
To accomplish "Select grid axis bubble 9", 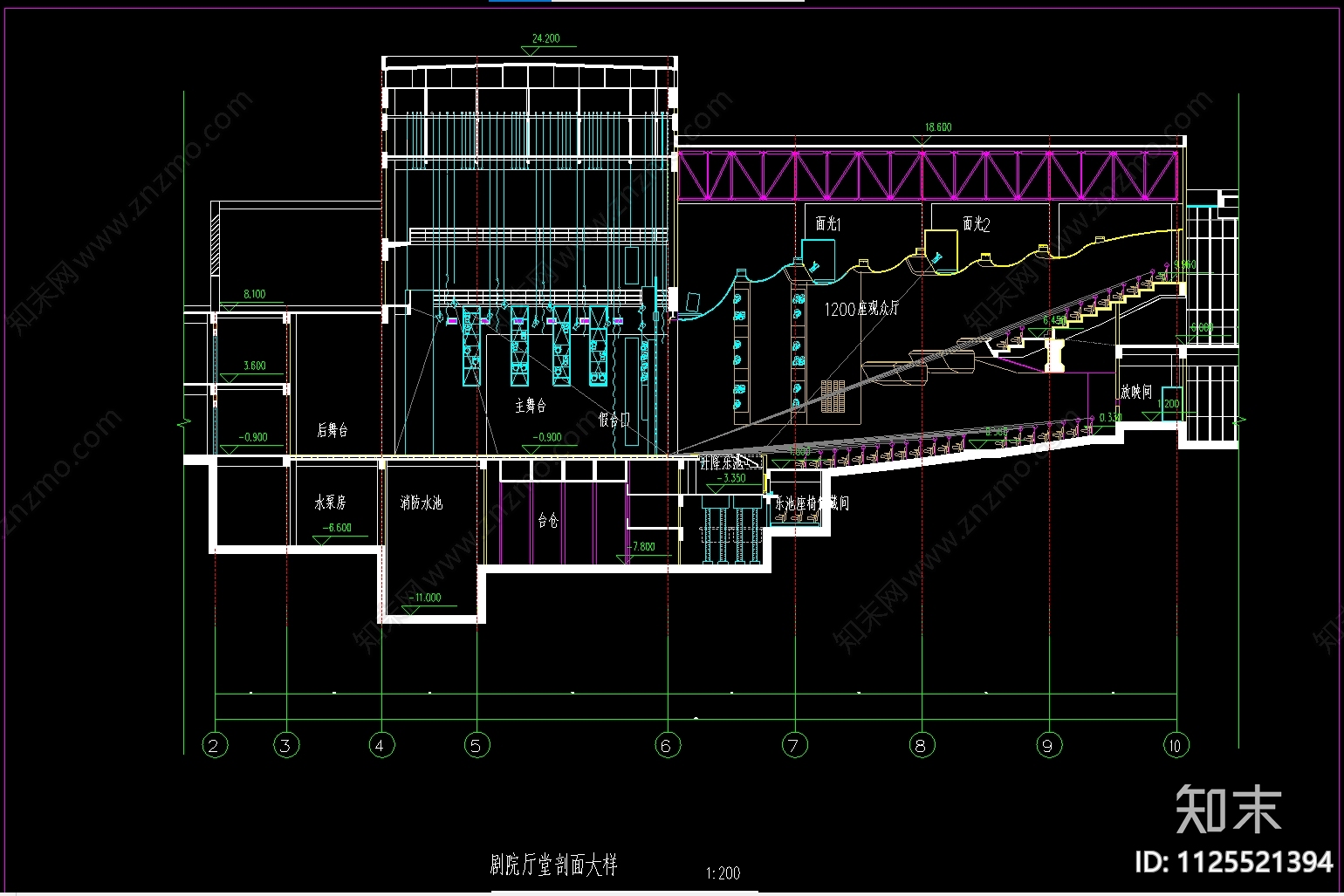I will [x=1048, y=745].
